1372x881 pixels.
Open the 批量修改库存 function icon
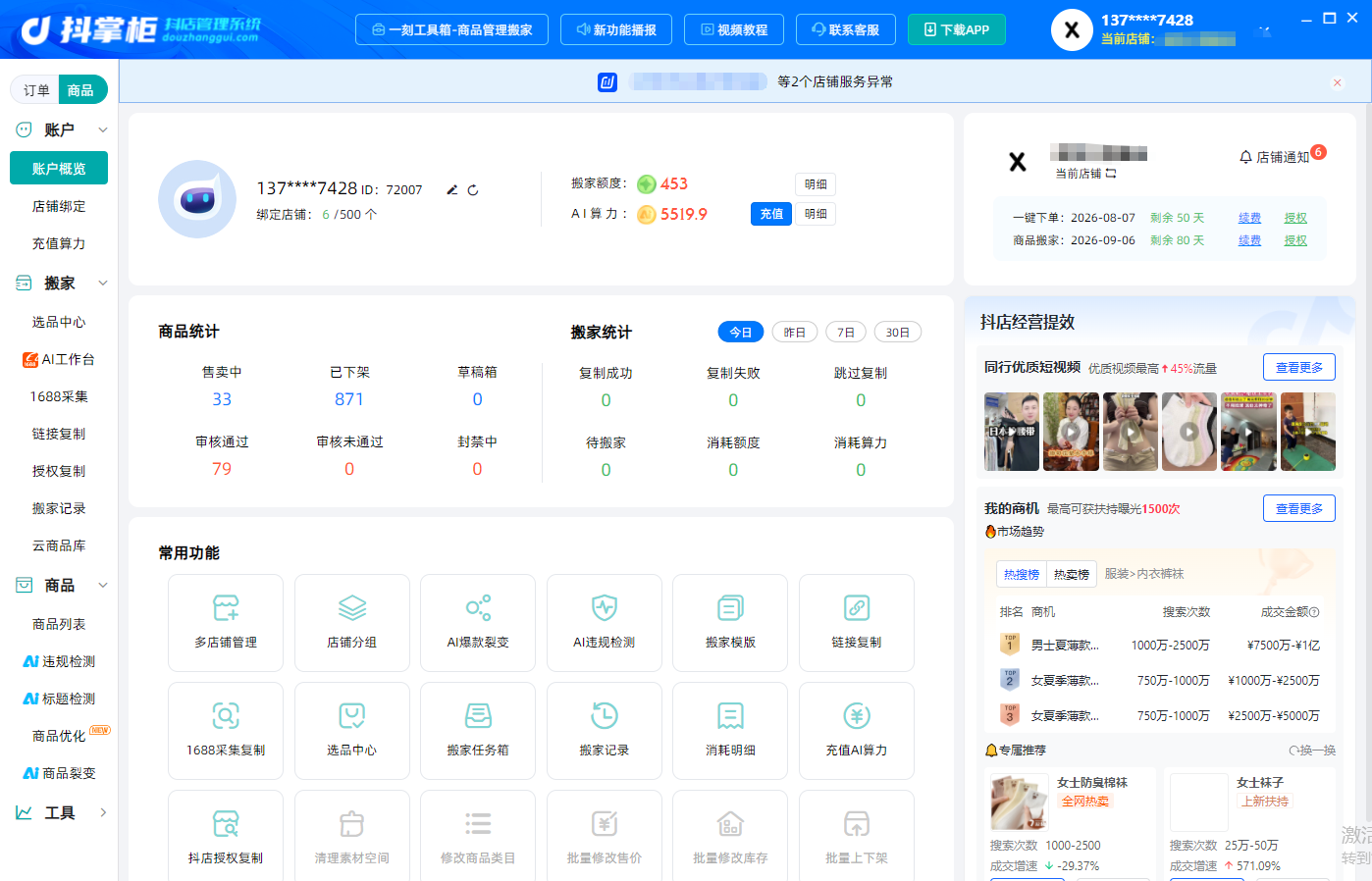point(730,823)
